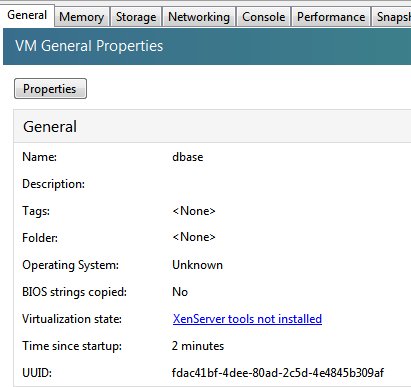This screenshot has height=387, width=411.
Task: Click the UUID: label
Action: tap(37, 373)
